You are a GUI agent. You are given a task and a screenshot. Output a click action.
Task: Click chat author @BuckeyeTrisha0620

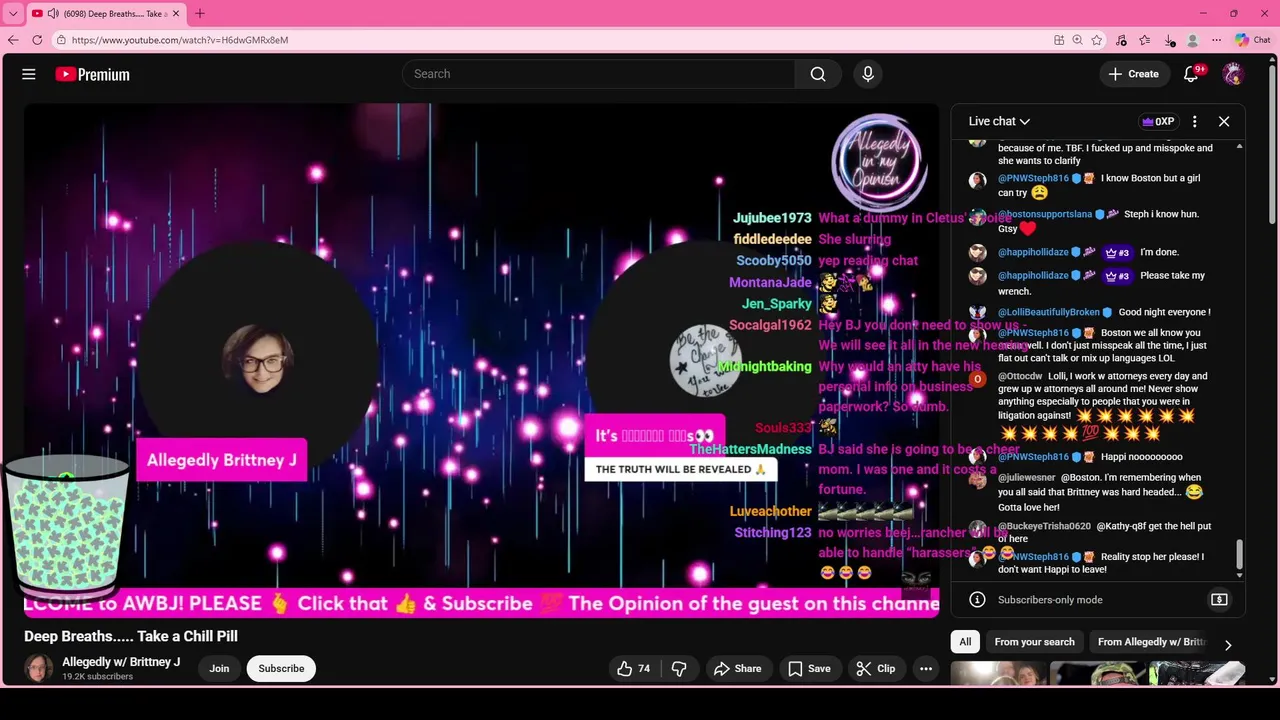click(x=1044, y=526)
